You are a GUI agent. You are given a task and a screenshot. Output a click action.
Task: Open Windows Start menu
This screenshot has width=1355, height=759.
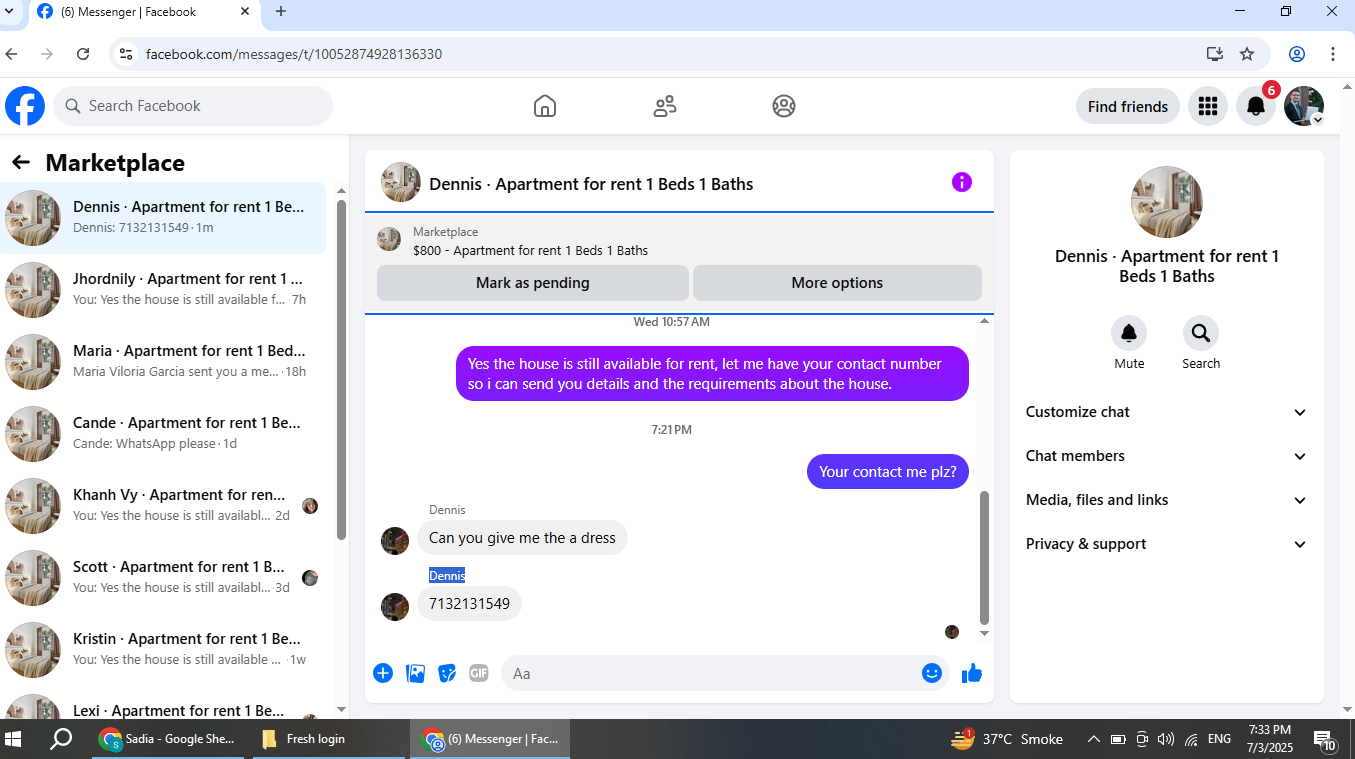(x=14, y=739)
